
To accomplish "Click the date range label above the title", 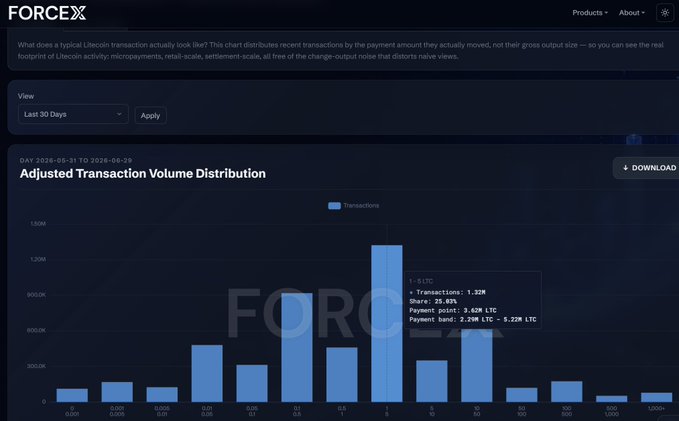I will (76, 160).
